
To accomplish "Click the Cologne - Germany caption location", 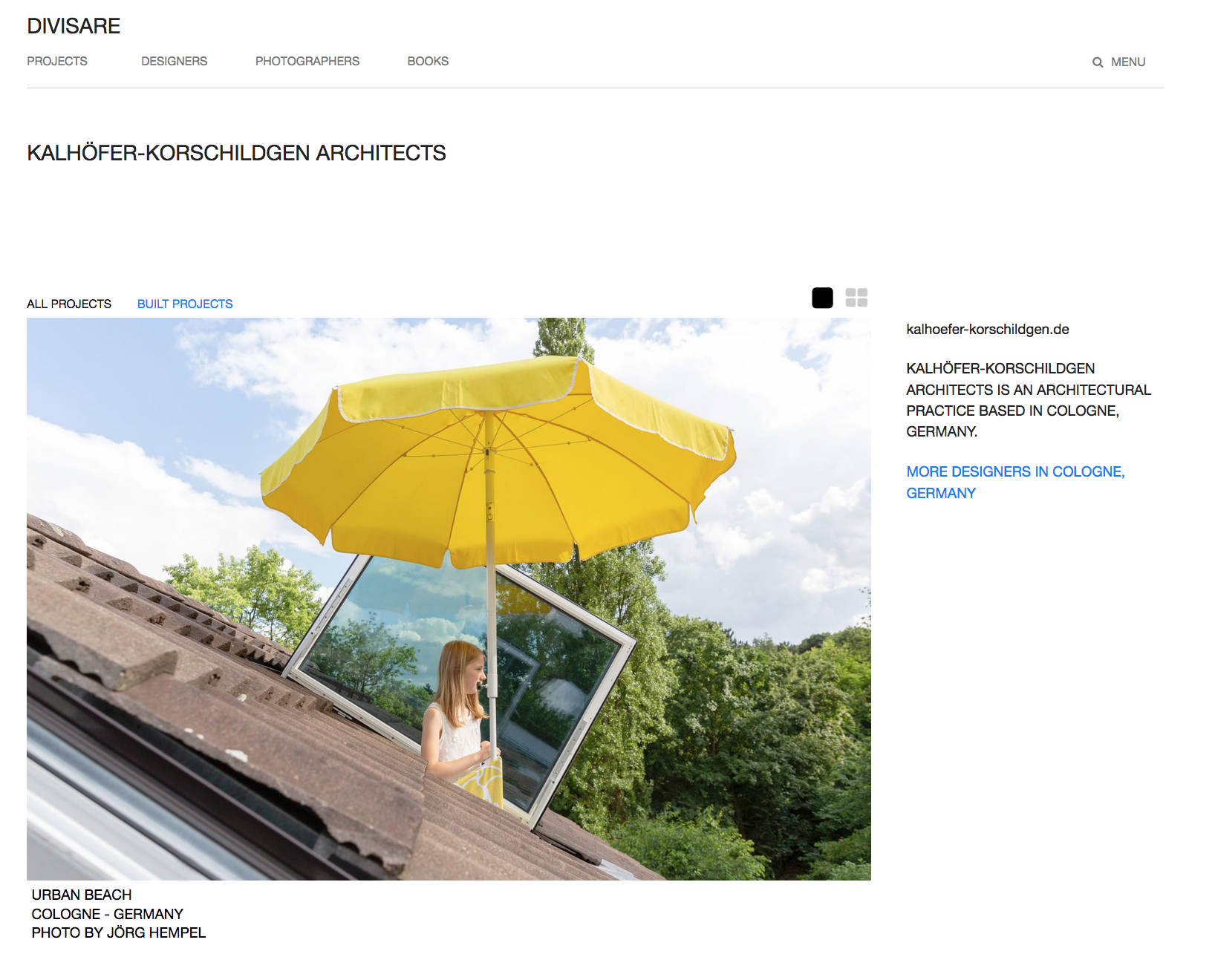I will pyautogui.click(x=107, y=914).
